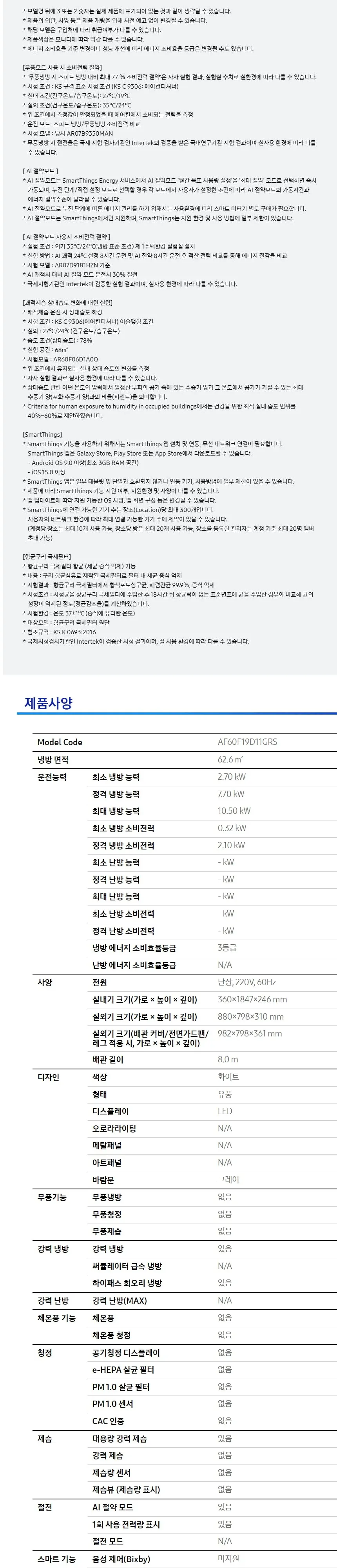337x1568 pixels.
Task: Click the '공기청정 디스플레이' label
Action: coord(127,1352)
